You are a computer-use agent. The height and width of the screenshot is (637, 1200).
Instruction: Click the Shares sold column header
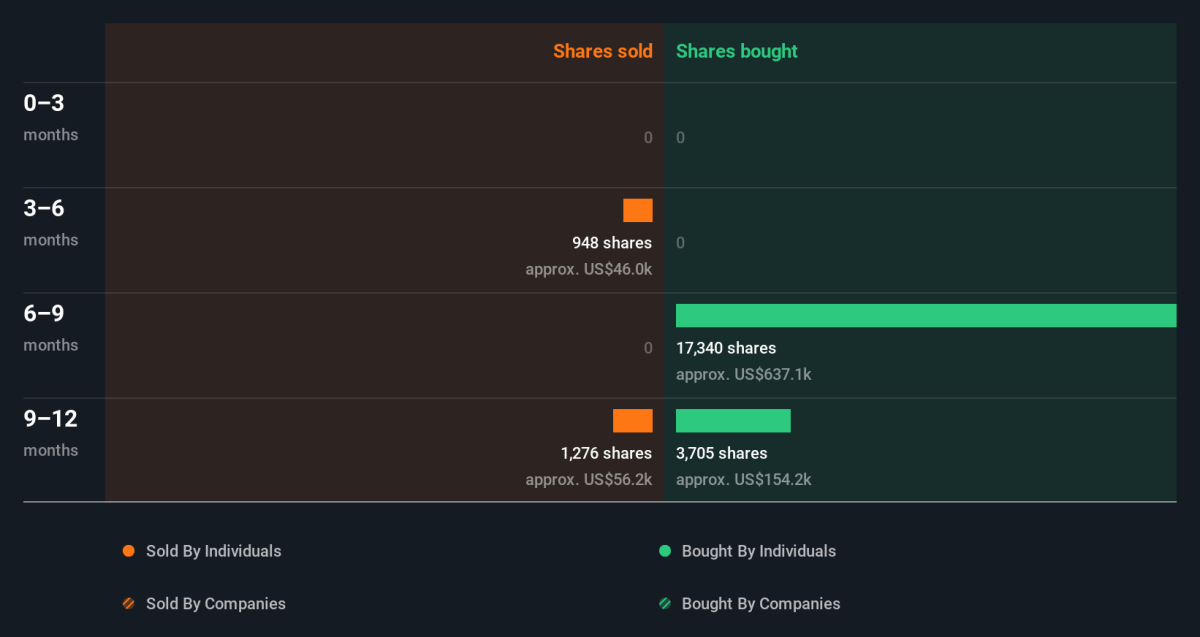point(602,51)
